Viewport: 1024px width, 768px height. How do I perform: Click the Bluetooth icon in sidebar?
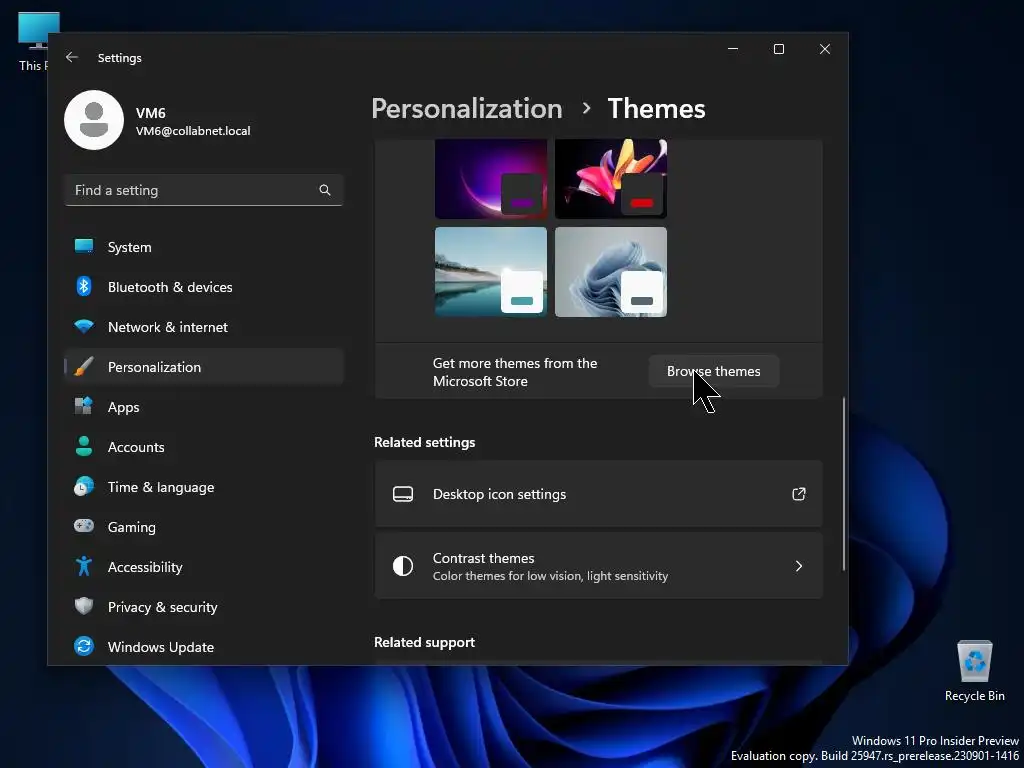click(x=84, y=286)
